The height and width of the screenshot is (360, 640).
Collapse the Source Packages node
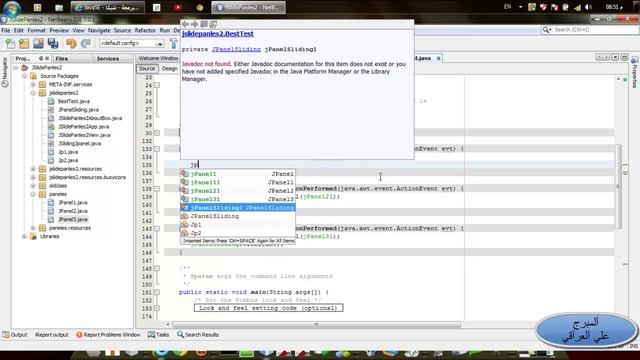[24, 76]
